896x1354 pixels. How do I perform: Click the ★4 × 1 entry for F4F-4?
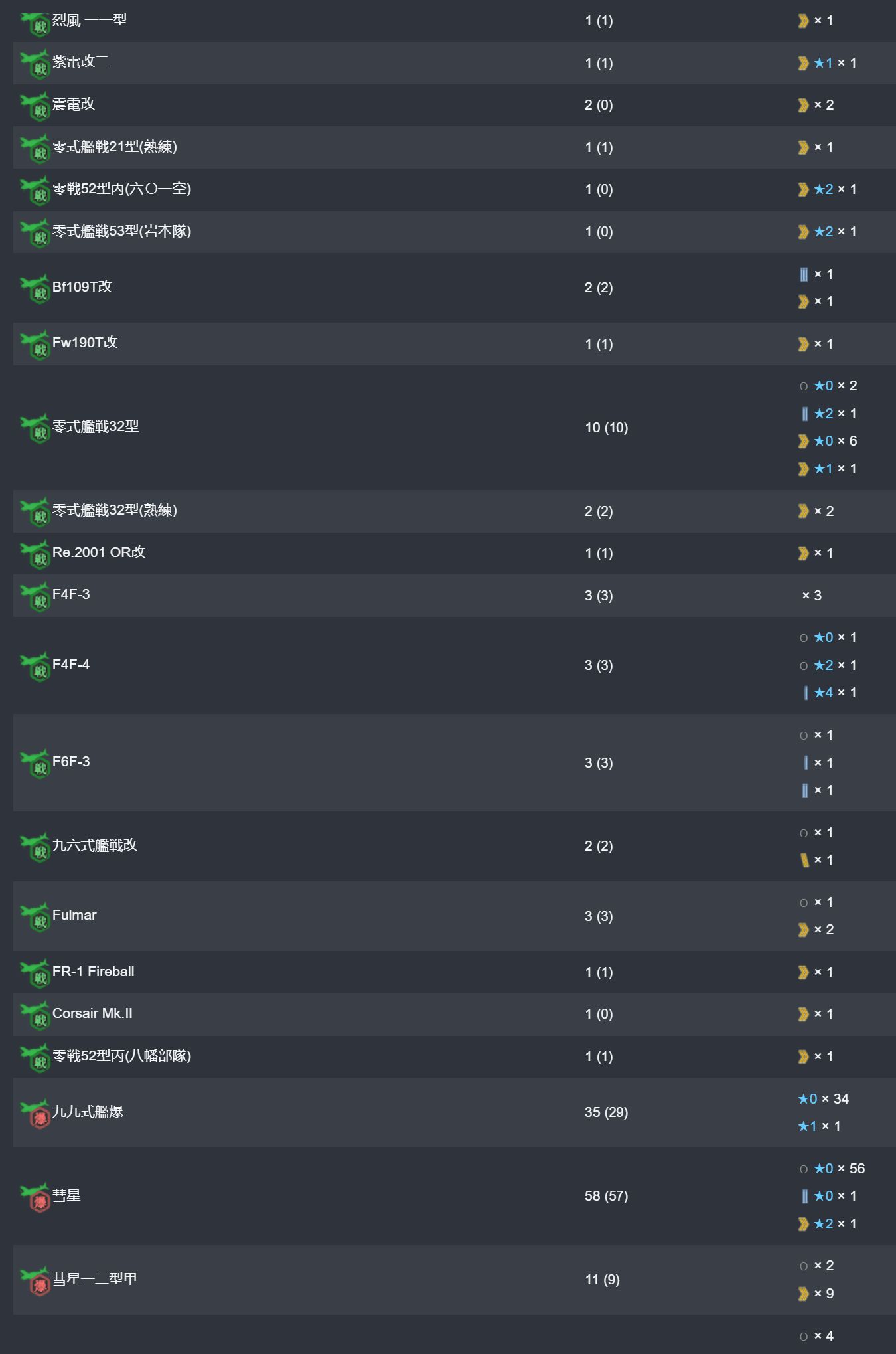(830, 693)
